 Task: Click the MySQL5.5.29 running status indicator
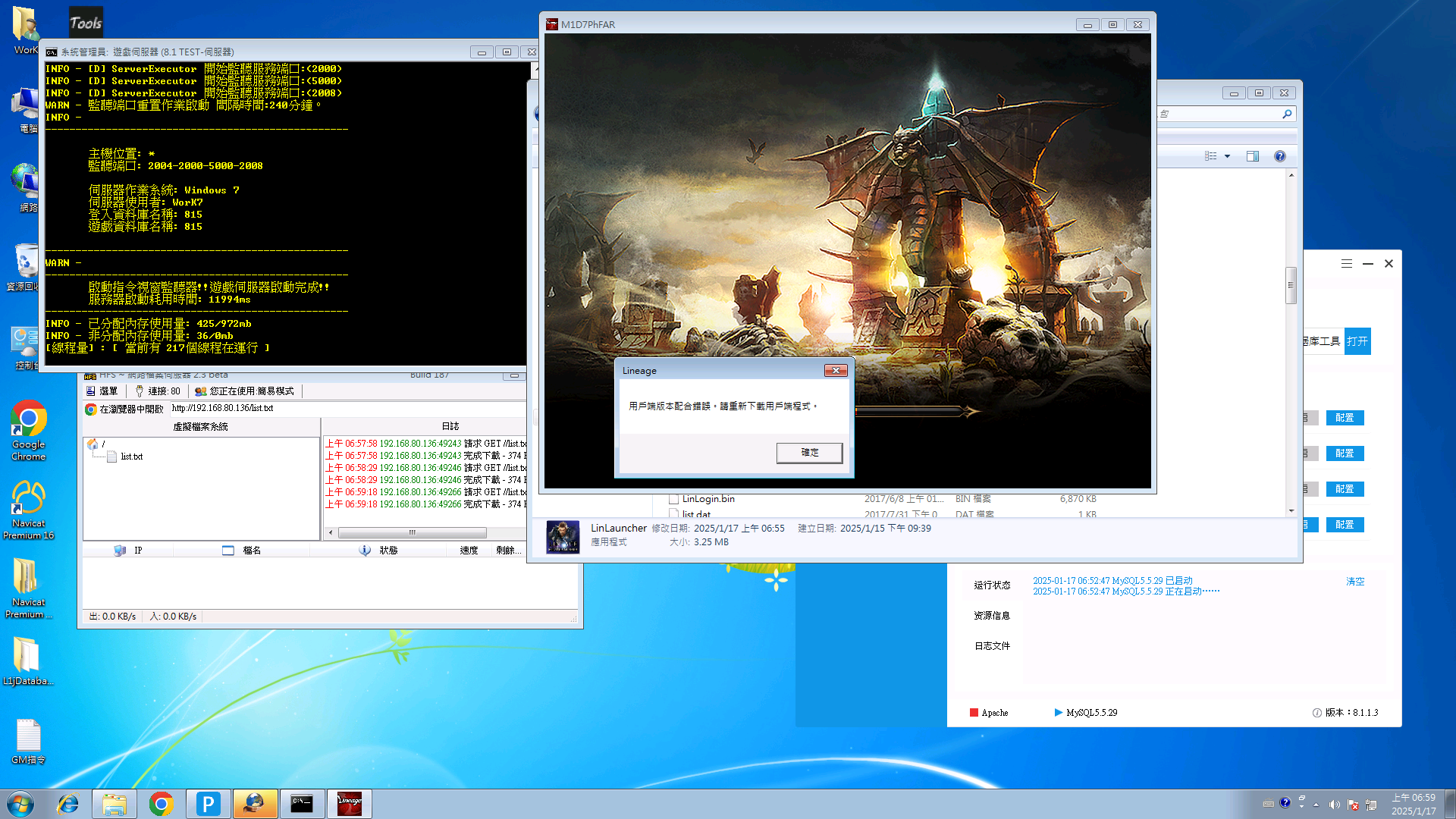[1086, 713]
